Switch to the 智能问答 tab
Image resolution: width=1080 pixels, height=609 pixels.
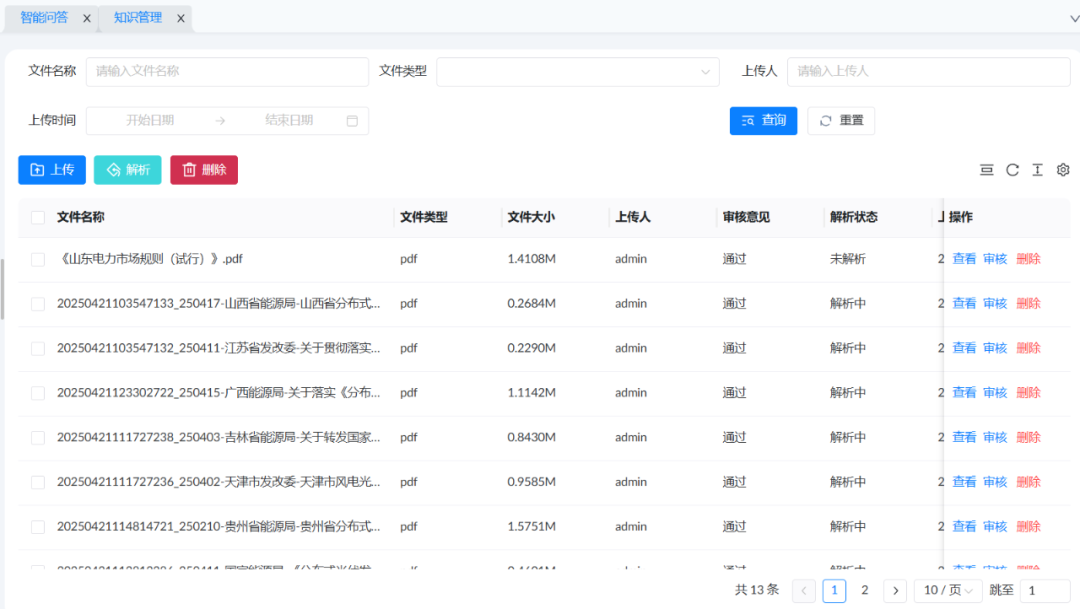tap(44, 18)
